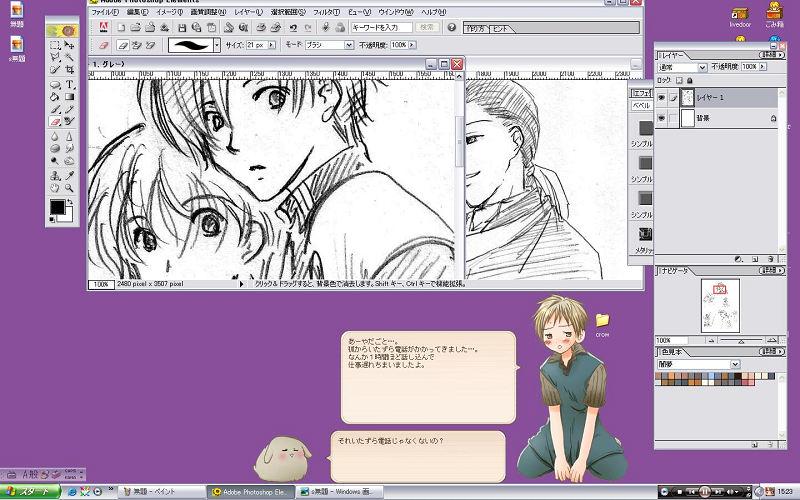Choose the Background Eraser option icon
Image resolution: width=800 pixels, height=500 pixels.
(136, 45)
